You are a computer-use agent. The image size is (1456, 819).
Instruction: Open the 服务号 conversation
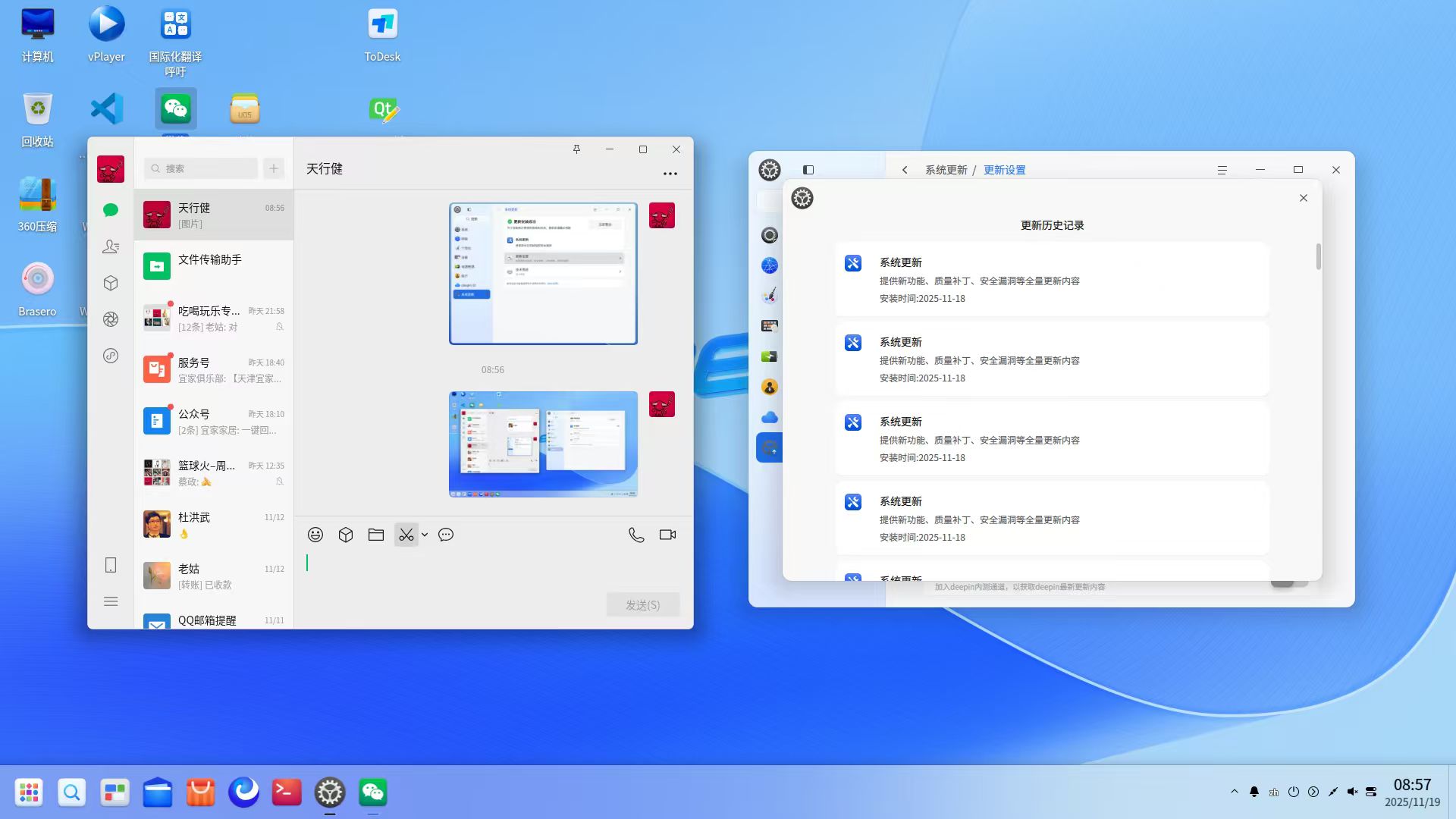tap(214, 369)
